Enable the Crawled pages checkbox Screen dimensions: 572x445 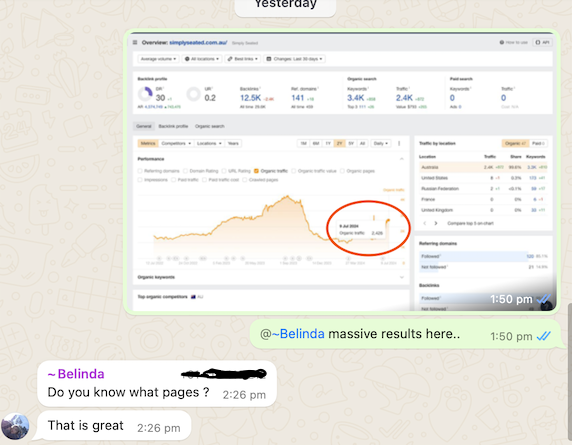245,180
